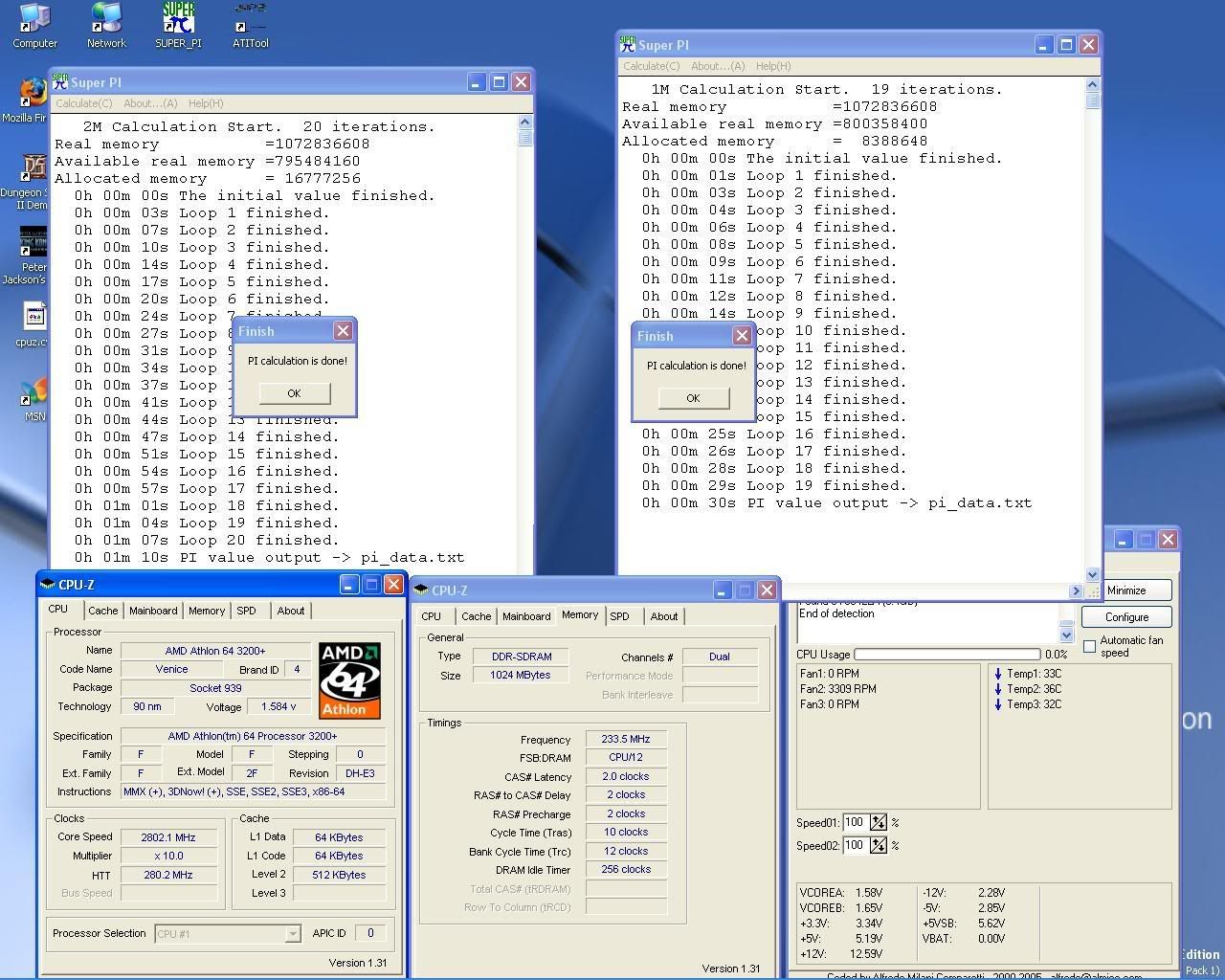Switch to Memory tab in left CPU-Z
The width and height of the screenshot is (1225, 980).
[207, 611]
